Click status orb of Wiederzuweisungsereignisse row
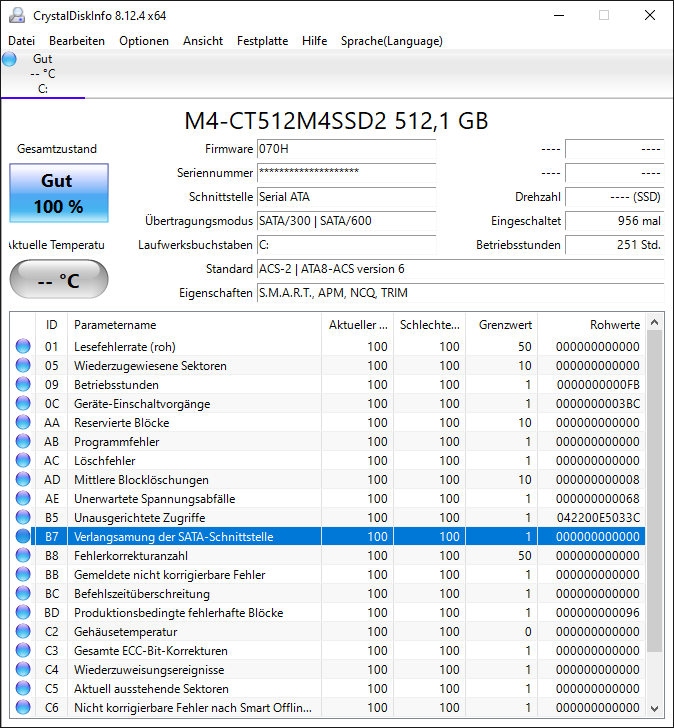The width and height of the screenshot is (674, 728). coord(23,670)
